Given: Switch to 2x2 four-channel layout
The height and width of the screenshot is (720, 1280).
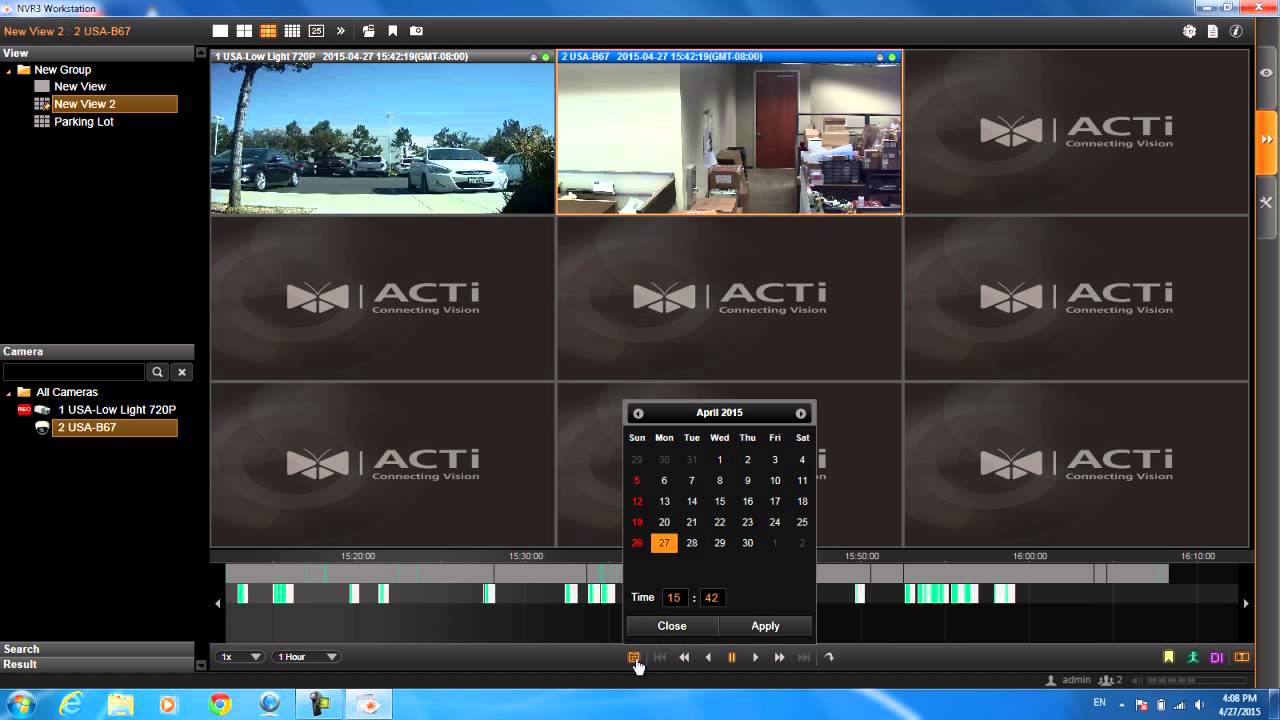Looking at the screenshot, I should (x=244, y=31).
